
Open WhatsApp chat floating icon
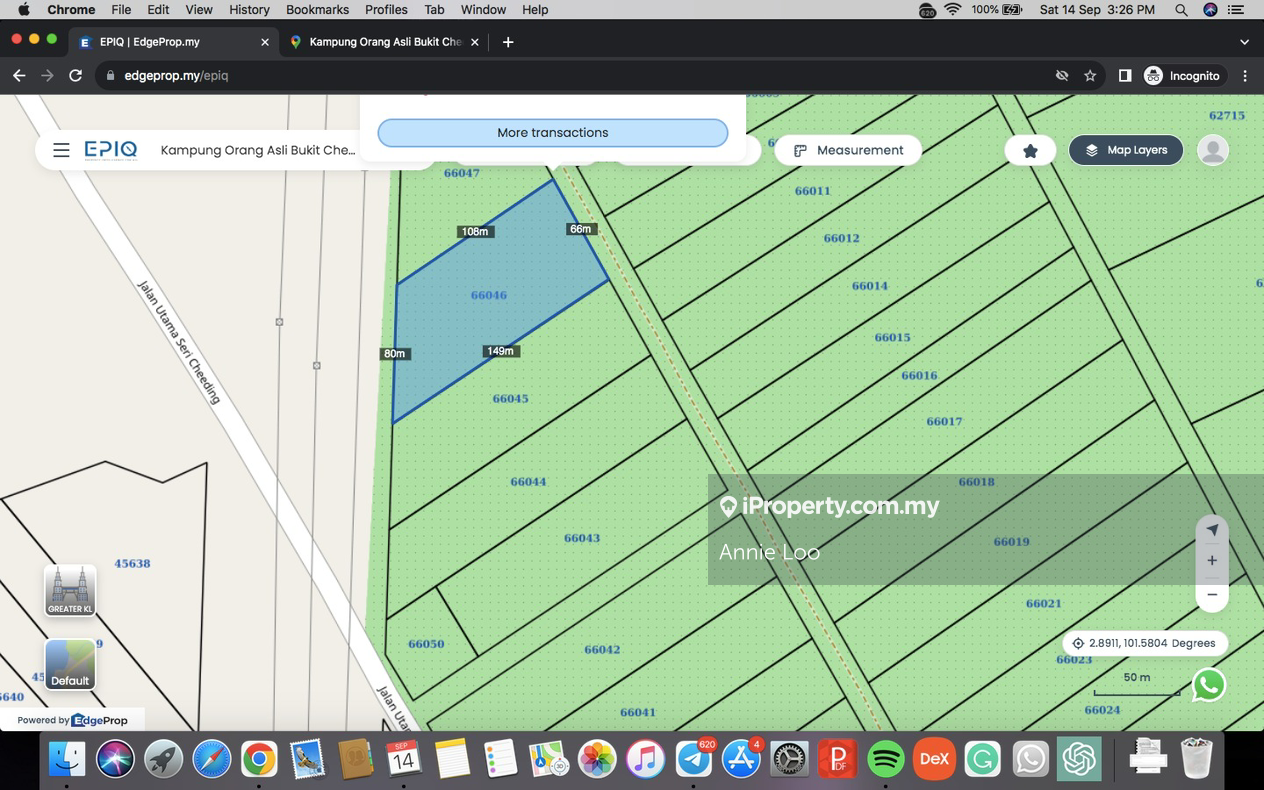pyautogui.click(x=1209, y=685)
